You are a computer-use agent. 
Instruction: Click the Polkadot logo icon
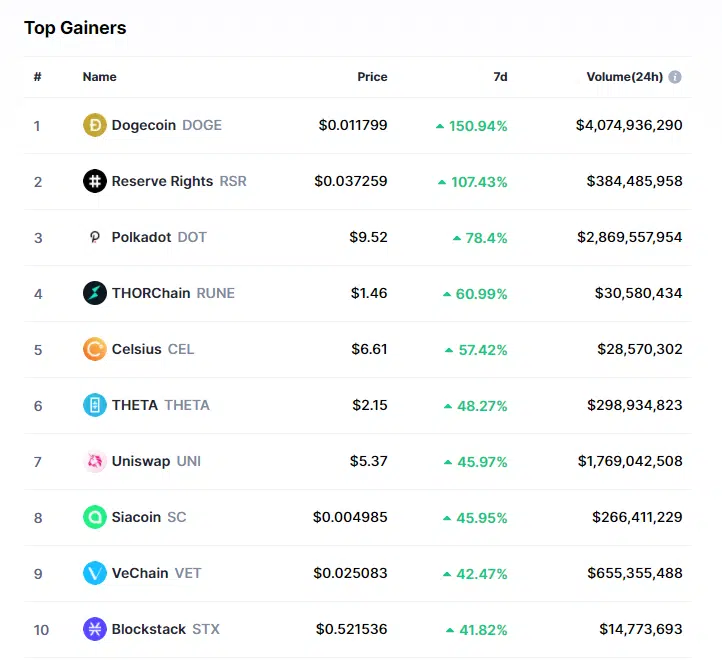[x=94, y=237]
